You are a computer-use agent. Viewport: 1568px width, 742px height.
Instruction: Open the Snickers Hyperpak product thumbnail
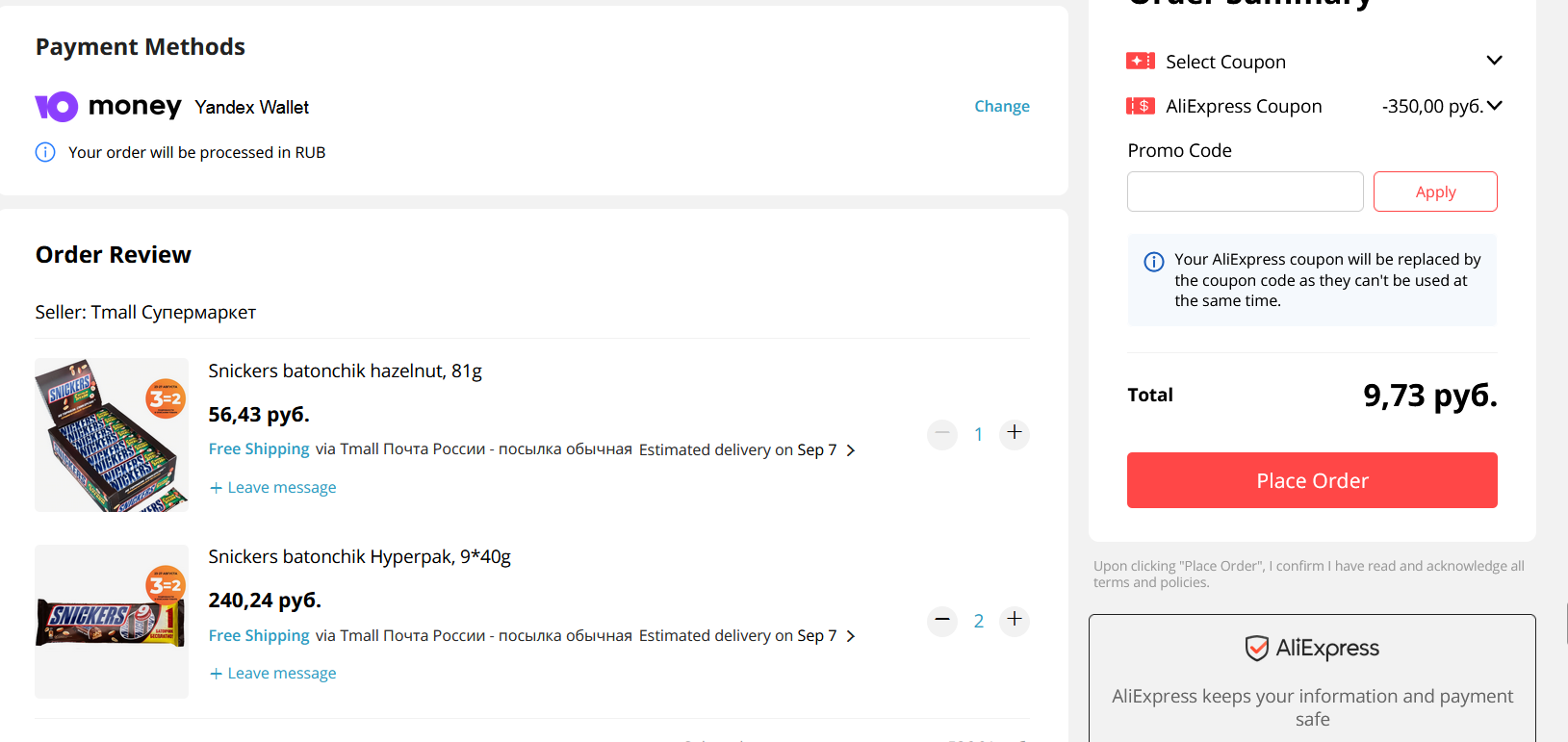(112, 622)
